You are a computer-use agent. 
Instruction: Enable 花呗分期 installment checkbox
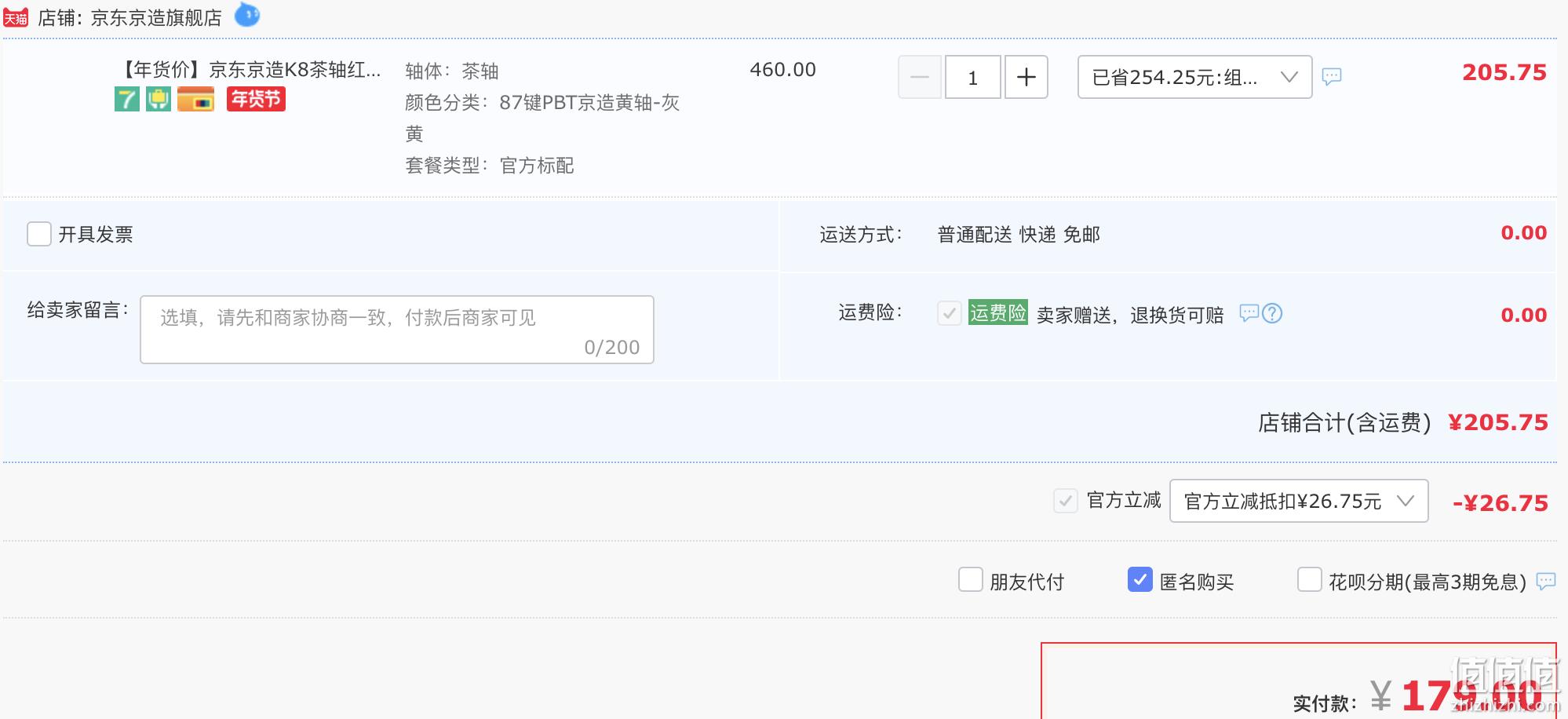[x=1310, y=580]
